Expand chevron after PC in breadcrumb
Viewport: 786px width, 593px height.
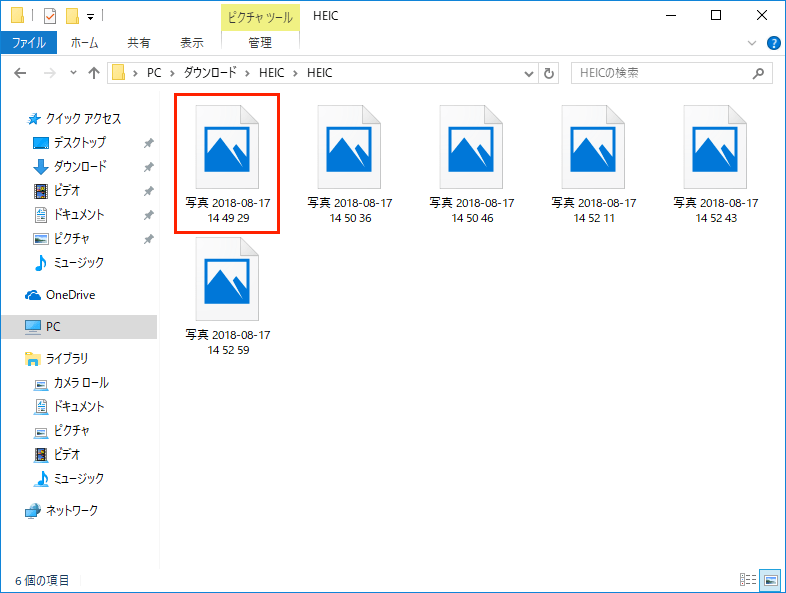pos(172,74)
